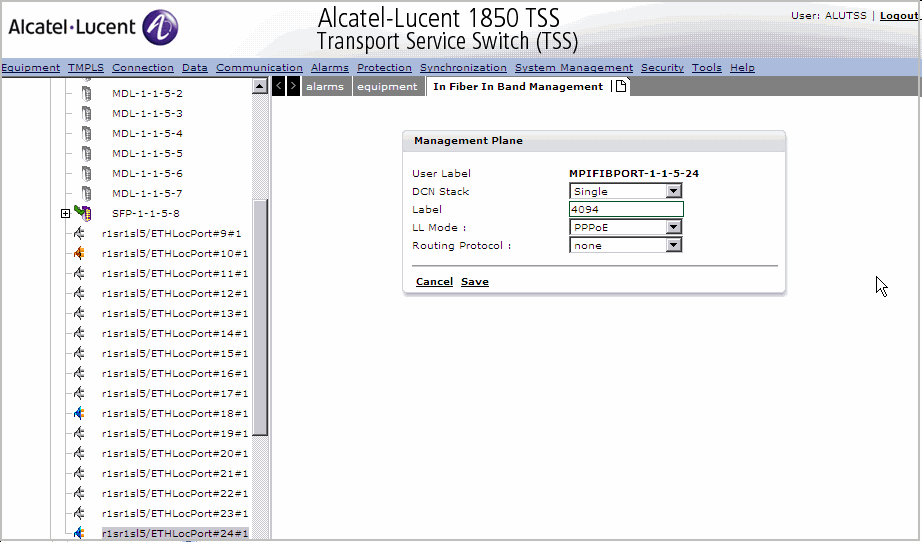
Task: Select MDL-1-1-5-6 in the tree
Action: tap(148, 173)
